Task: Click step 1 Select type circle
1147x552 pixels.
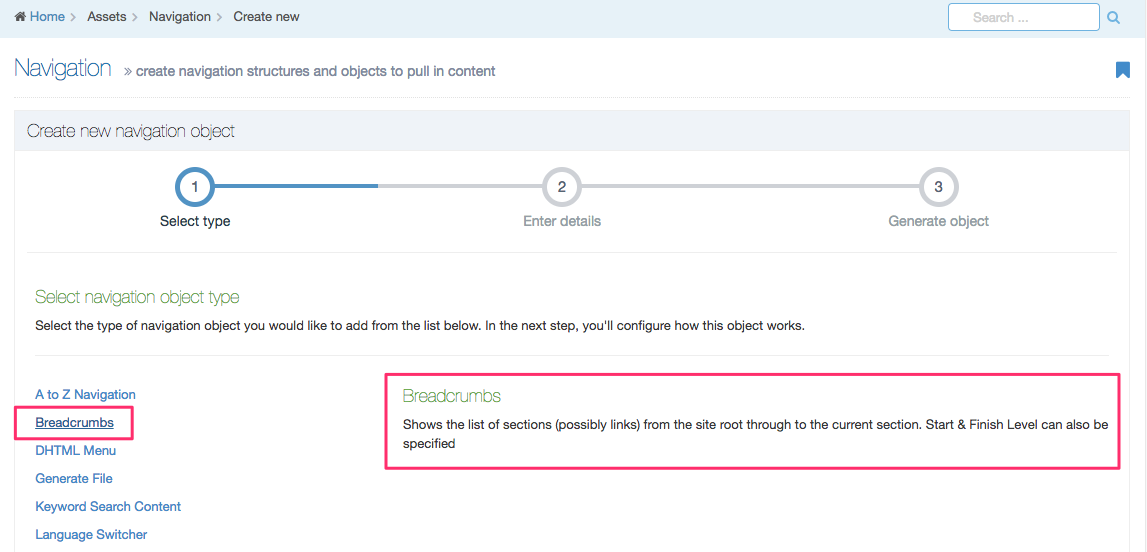Action: tap(195, 187)
